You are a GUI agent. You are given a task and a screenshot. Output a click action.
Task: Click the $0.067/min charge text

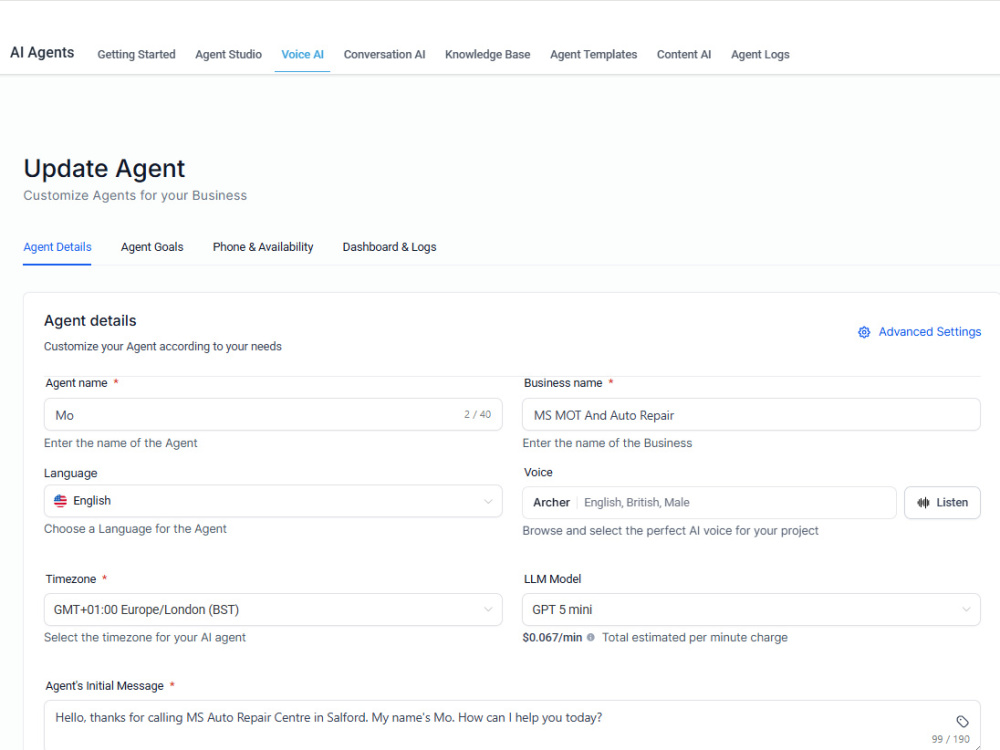(552, 638)
